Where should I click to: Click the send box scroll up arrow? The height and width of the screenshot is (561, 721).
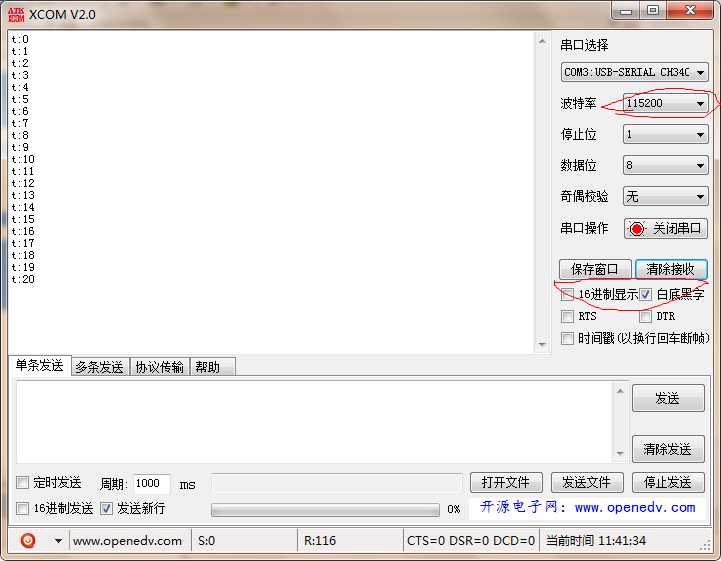pyautogui.click(x=620, y=391)
